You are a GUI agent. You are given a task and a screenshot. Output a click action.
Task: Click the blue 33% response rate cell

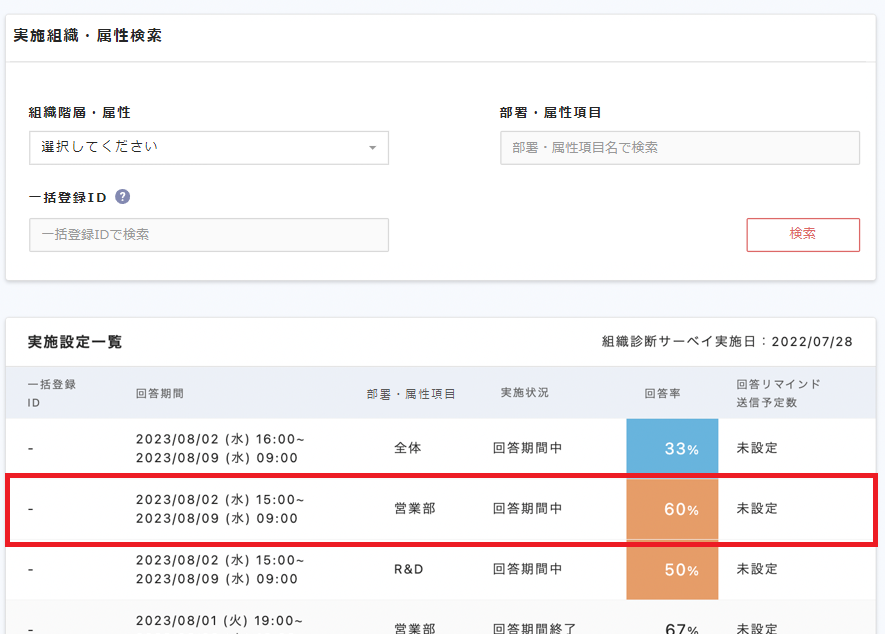[x=672, y=449]
